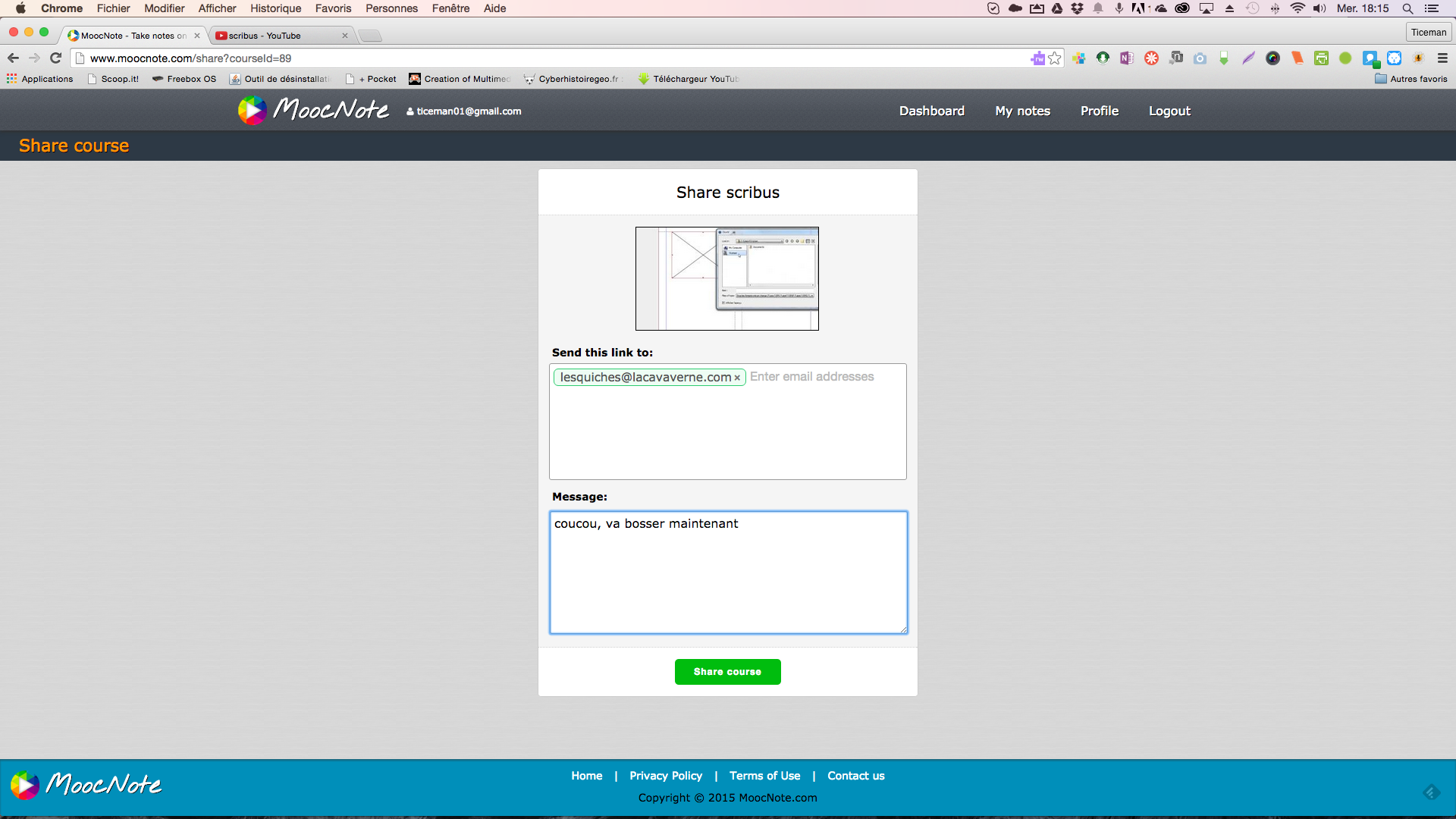
Task: Click the Share course green button
Action: click(x=727, y=672)
